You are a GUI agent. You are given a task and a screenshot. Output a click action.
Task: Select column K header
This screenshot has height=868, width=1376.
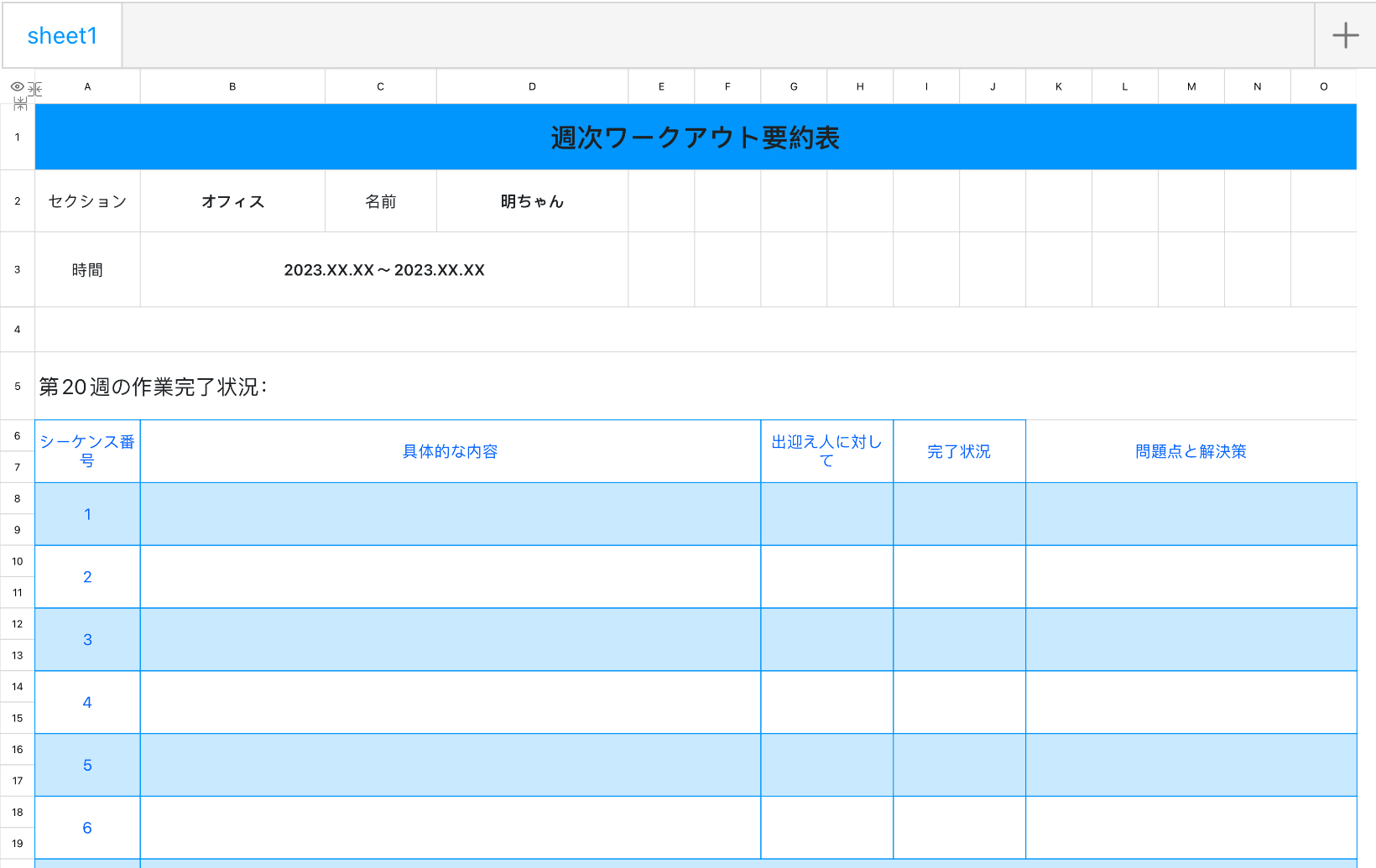pos(1059,86)
